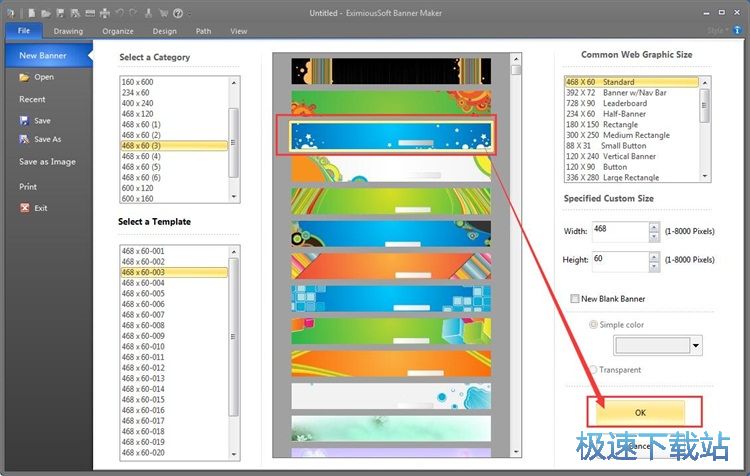Click the Undo arrow in quick access toolbar
750x476 pixels.
pos(120,13)
